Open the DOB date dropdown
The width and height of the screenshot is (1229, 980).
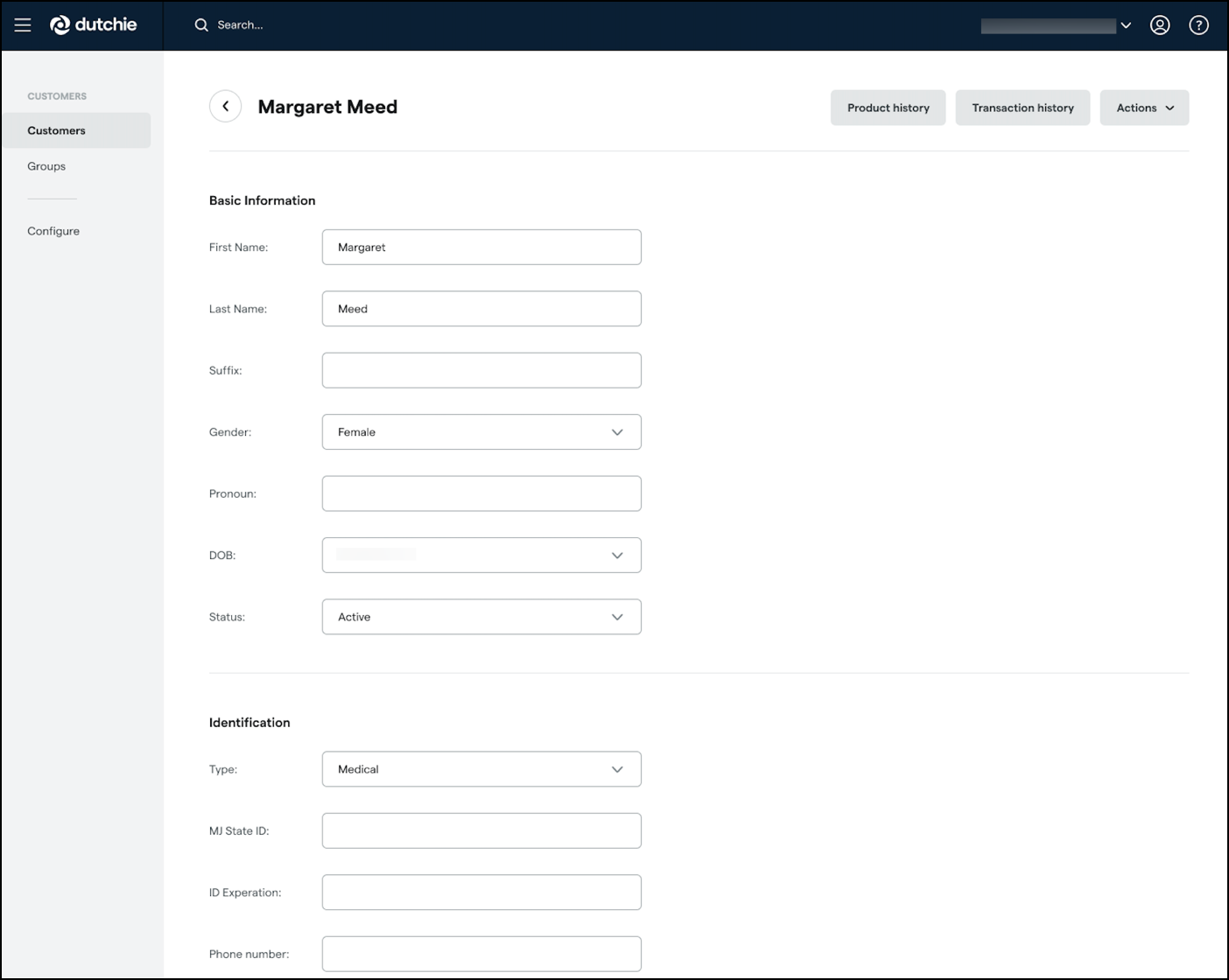[481, 556]
